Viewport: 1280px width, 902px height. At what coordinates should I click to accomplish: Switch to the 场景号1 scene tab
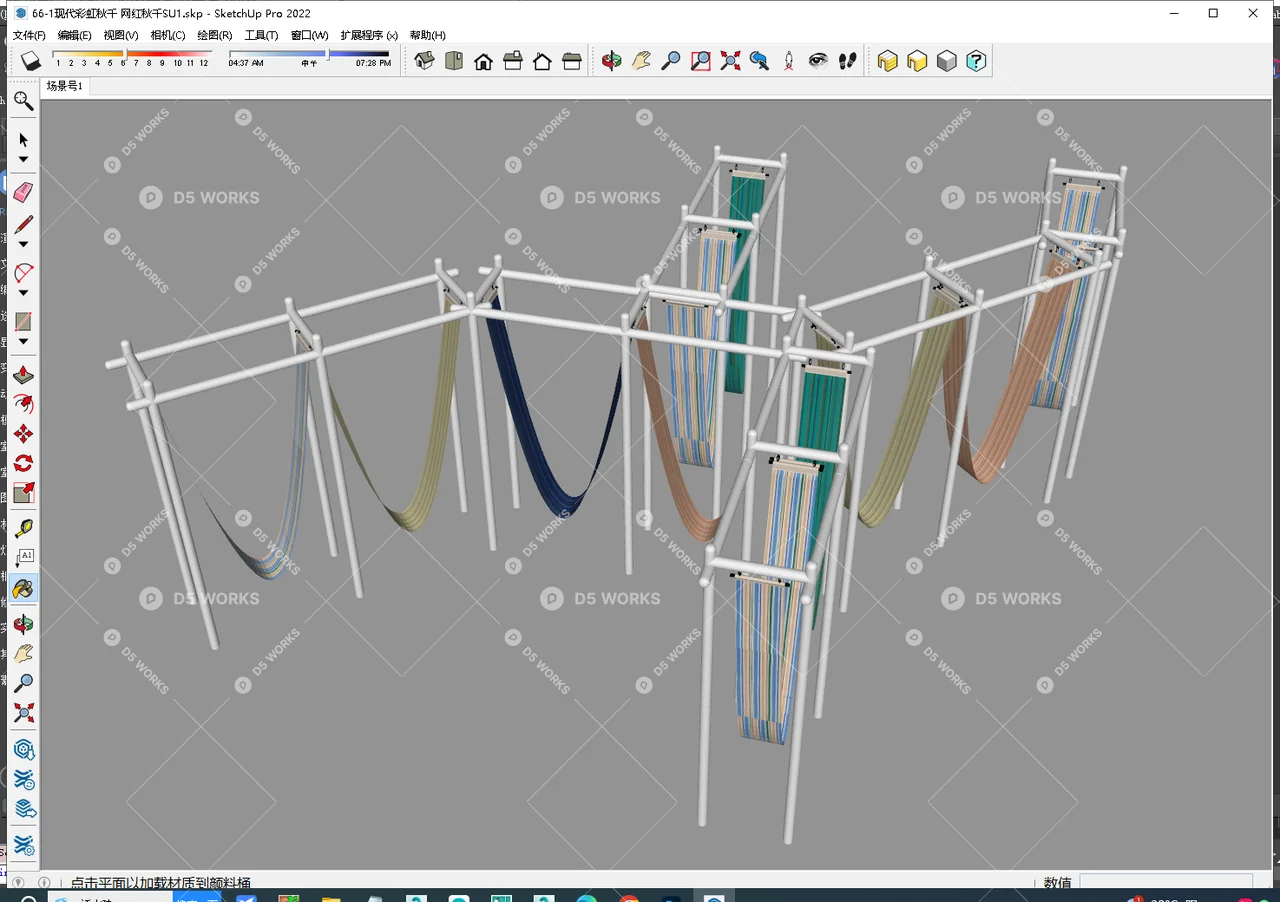64,86
